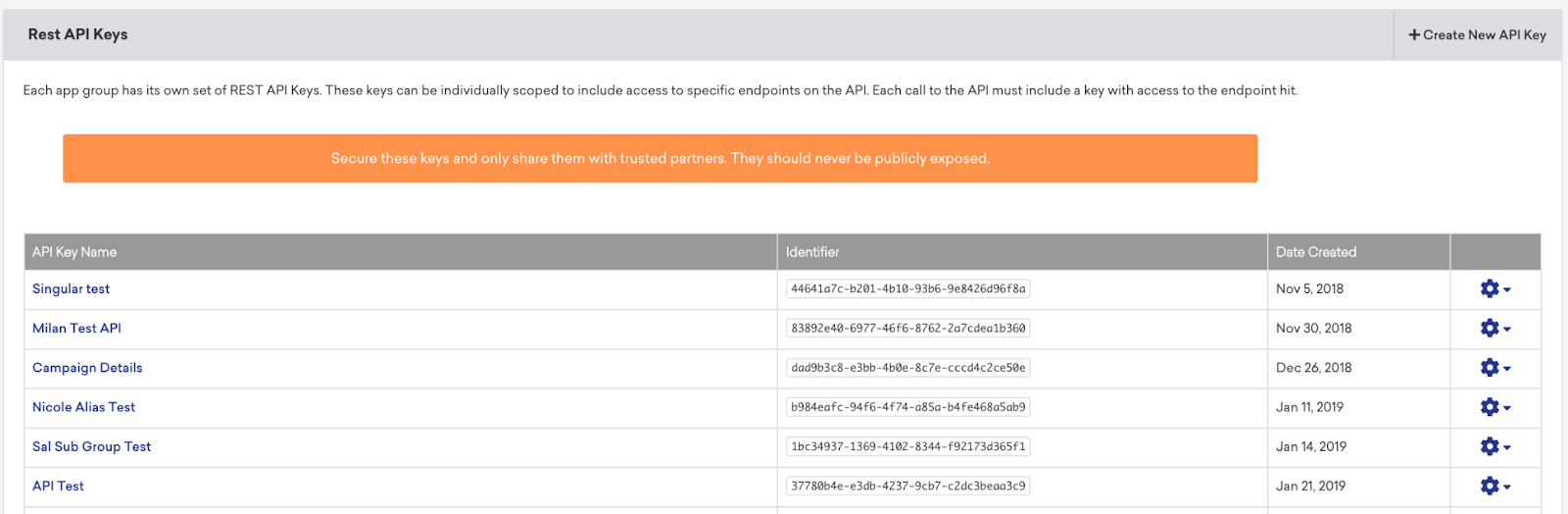Select the Singular test identifier field
The width and height of the screenshot is (1568, 514).
[x=907, y=289]
